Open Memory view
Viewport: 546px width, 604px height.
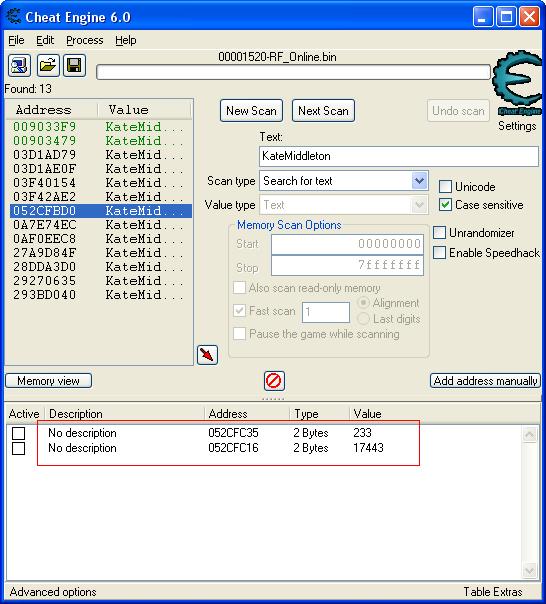pos(49,381)
